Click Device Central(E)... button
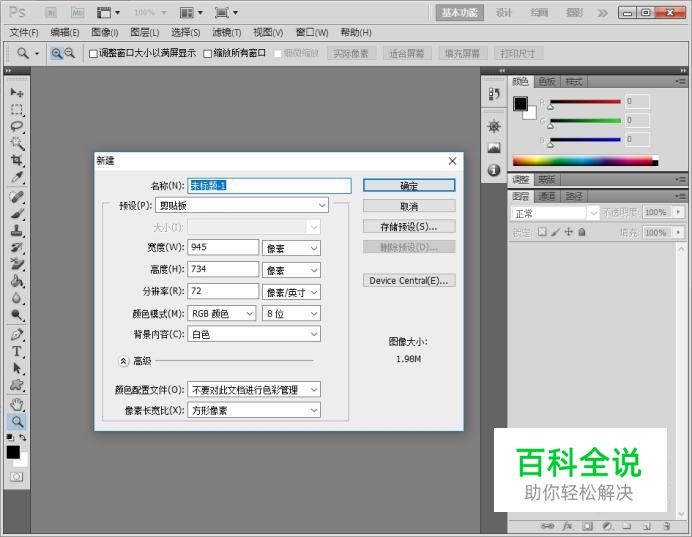The height and width of the screenshot is (537, 692). [x=409, y=281]
